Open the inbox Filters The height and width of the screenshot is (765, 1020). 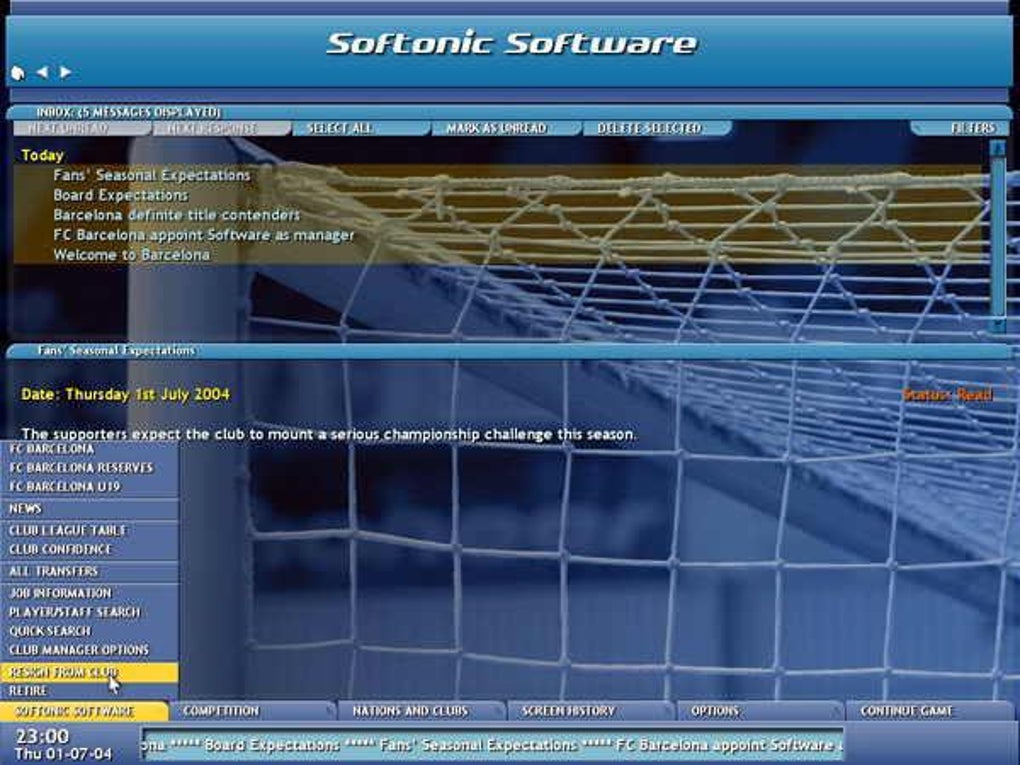[x=961, y=128]
